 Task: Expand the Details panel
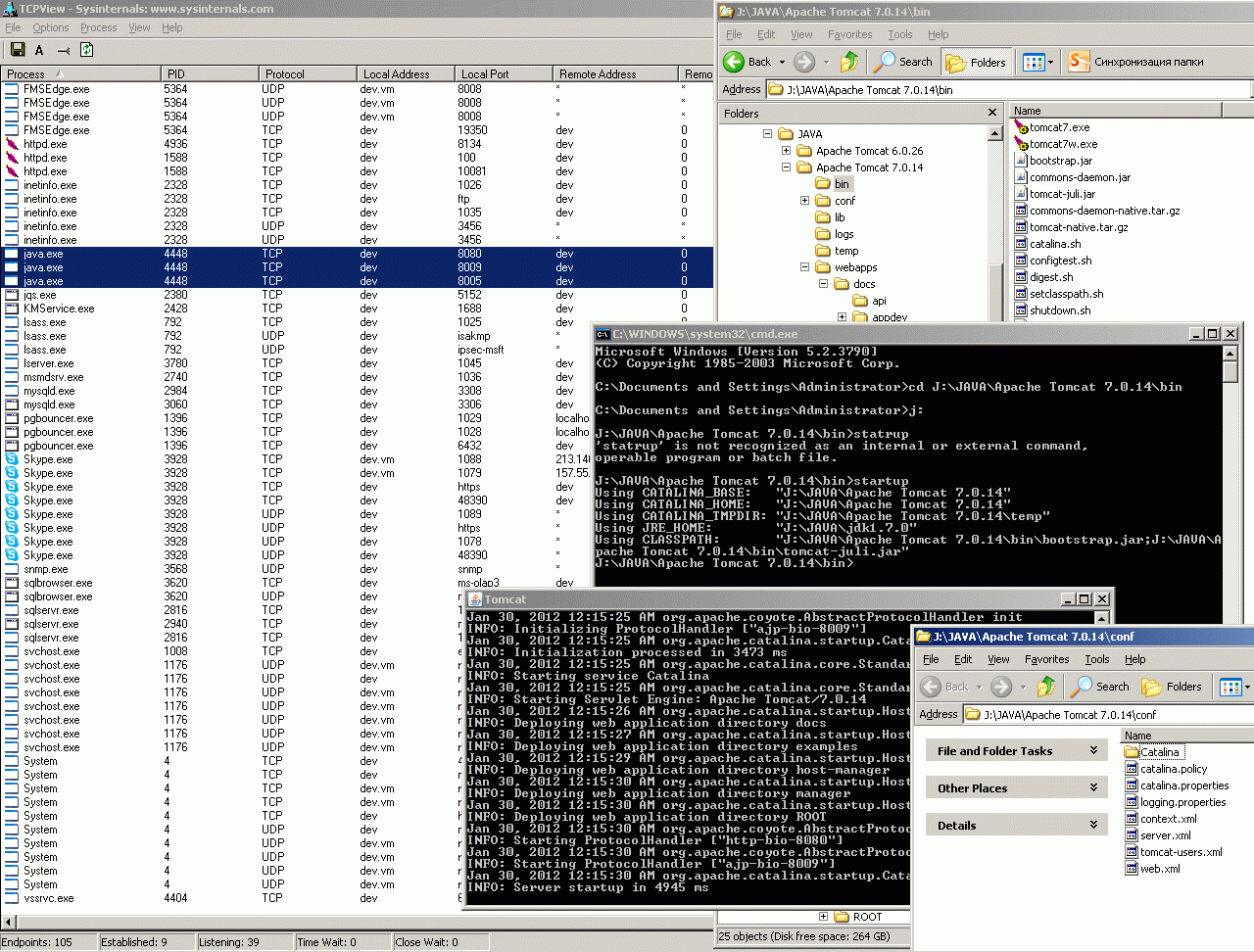[x=1093, y=826]
